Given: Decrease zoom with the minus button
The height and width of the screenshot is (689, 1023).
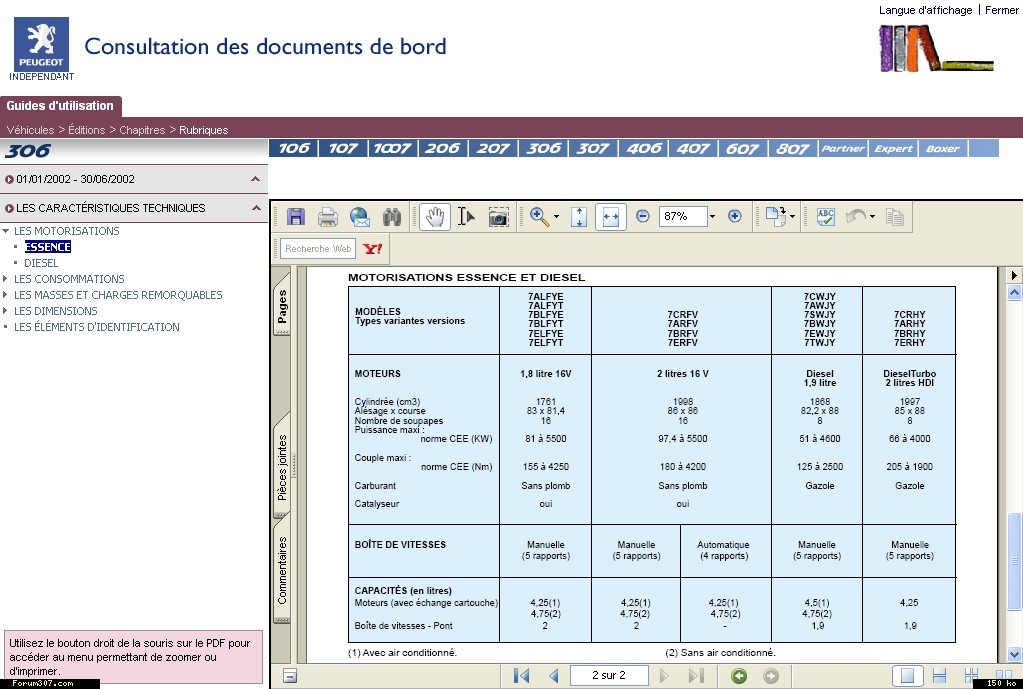Looking at the screenshot, I should tap(643, 216).
